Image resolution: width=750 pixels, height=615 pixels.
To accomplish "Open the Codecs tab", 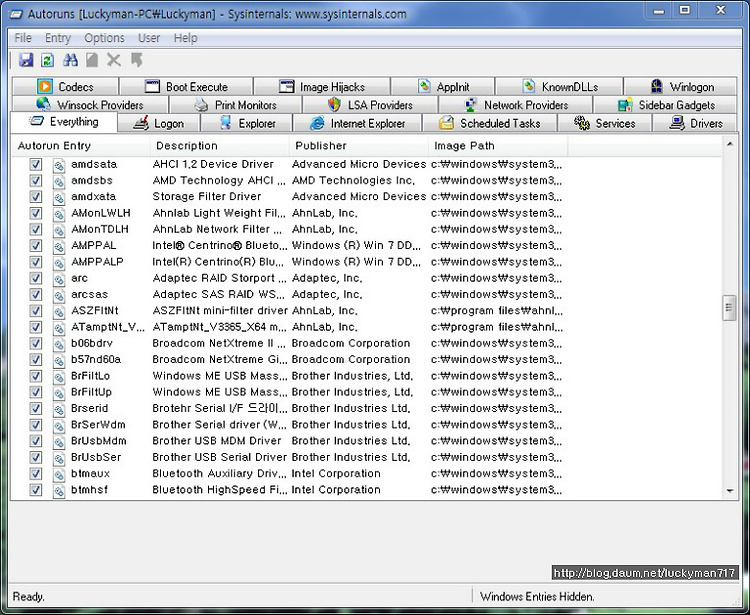I will click(65, 87).
